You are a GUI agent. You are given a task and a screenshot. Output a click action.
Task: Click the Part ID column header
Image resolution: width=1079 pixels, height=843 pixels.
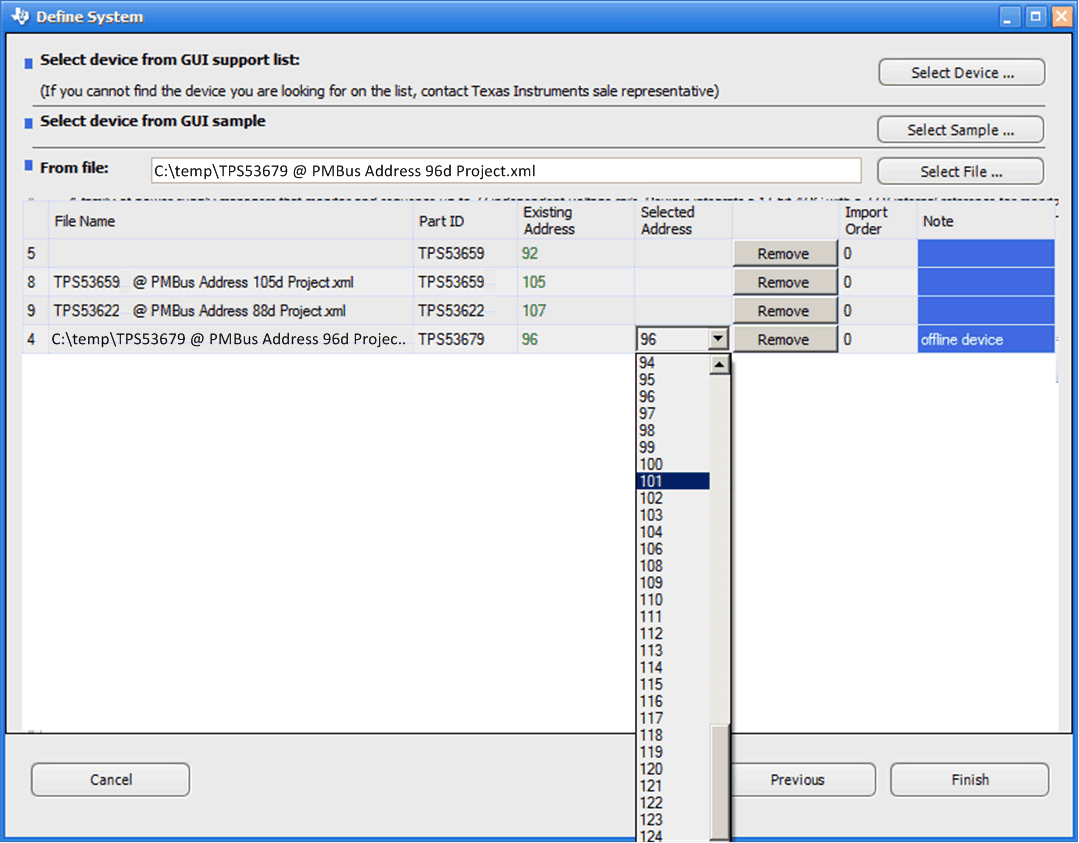click(x=441, y=221)
